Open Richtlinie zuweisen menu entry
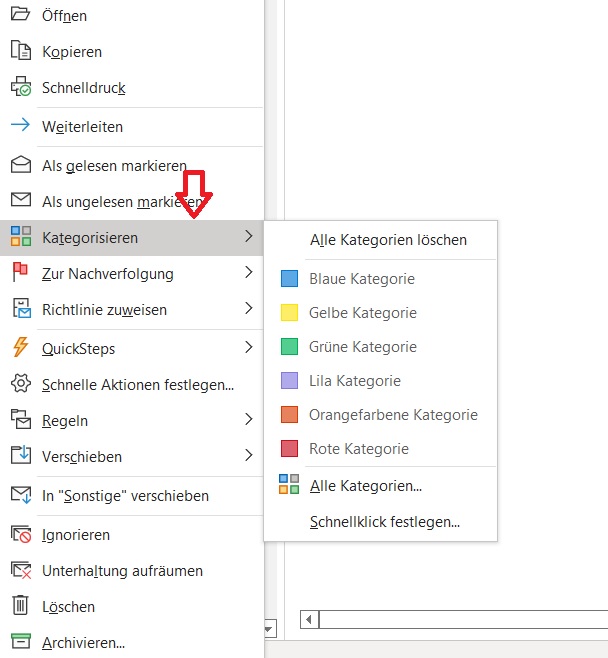This screenshot has height=658, width=608. tap(132, 310)
